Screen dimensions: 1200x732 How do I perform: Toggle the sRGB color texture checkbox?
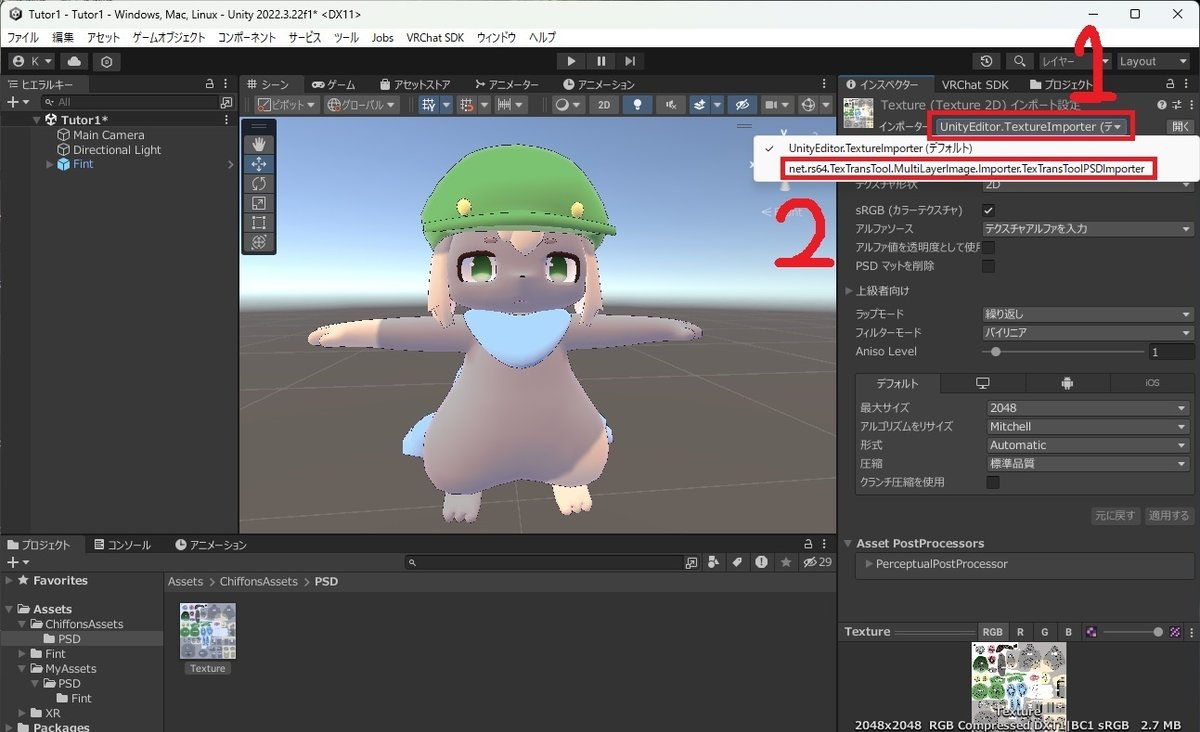989,210
